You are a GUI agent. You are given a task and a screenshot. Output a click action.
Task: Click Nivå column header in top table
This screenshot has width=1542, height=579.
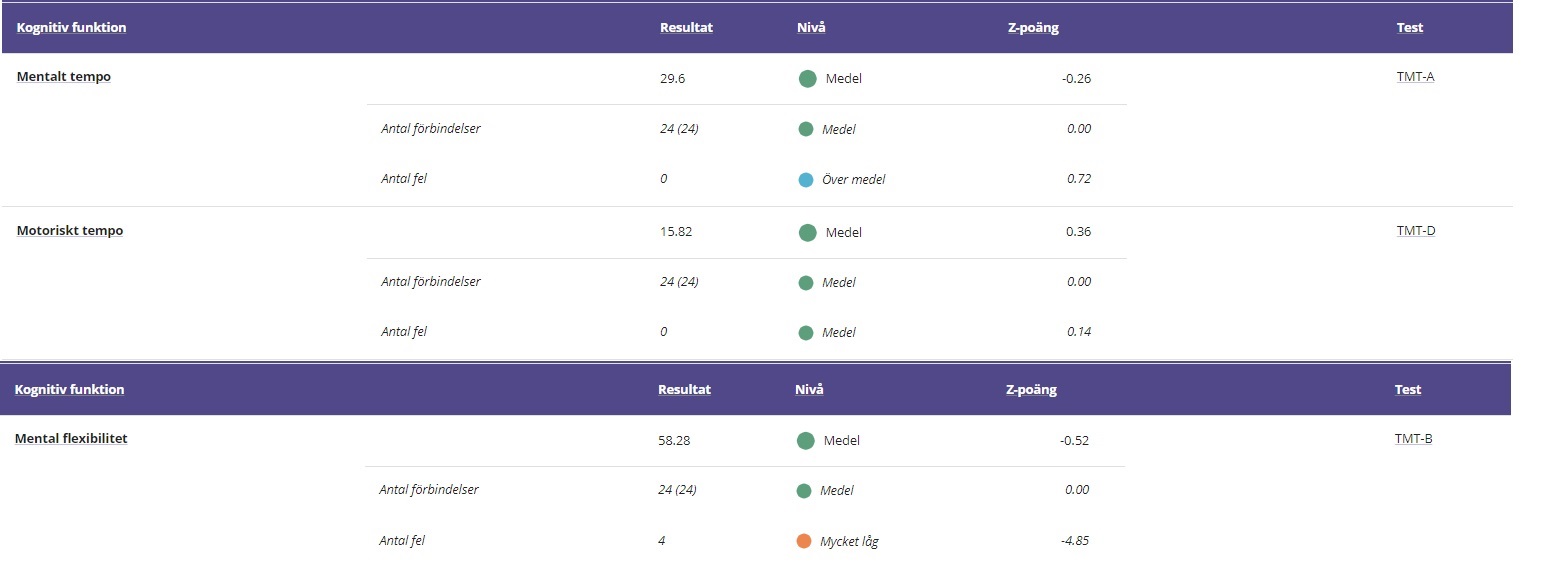tap(811, 28)
